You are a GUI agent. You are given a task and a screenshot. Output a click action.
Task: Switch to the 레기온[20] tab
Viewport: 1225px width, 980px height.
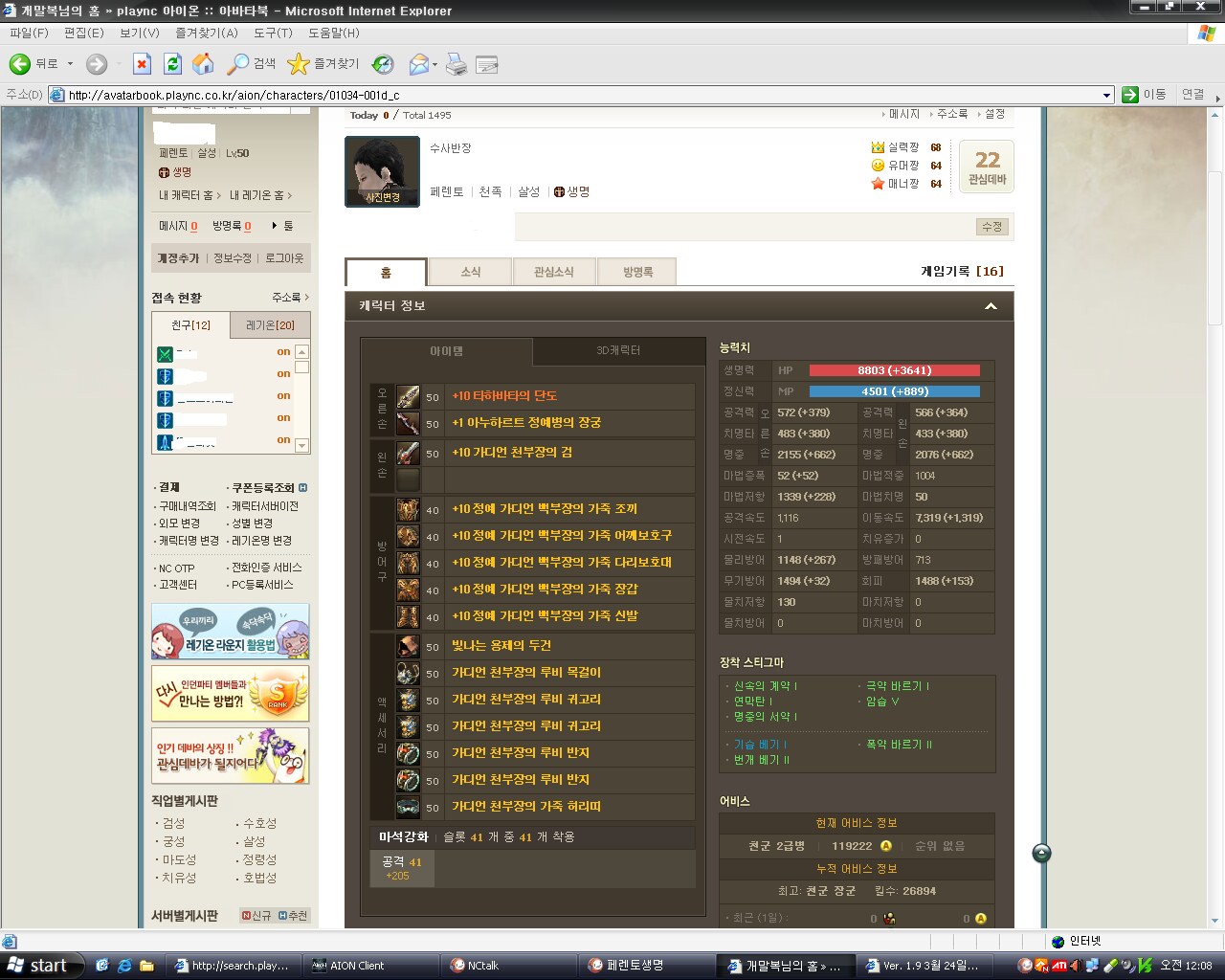click(x=270, y=325)
